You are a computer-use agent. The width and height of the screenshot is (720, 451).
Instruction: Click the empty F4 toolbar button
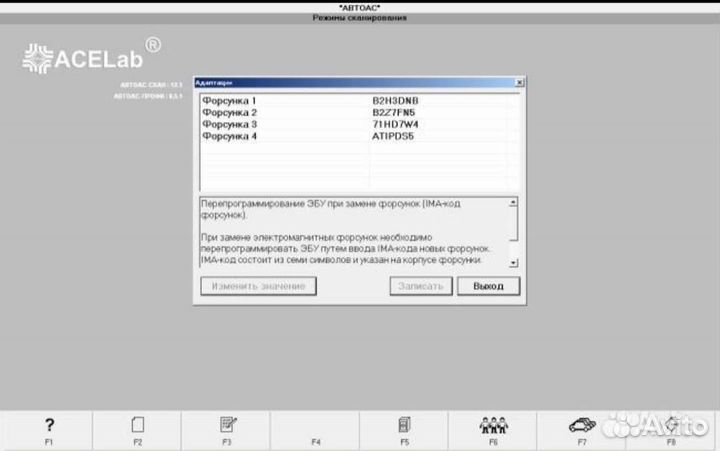pos(315,431)
